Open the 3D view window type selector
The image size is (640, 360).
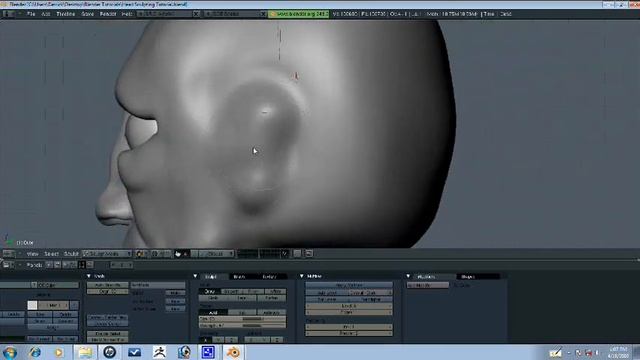point(9,254)
